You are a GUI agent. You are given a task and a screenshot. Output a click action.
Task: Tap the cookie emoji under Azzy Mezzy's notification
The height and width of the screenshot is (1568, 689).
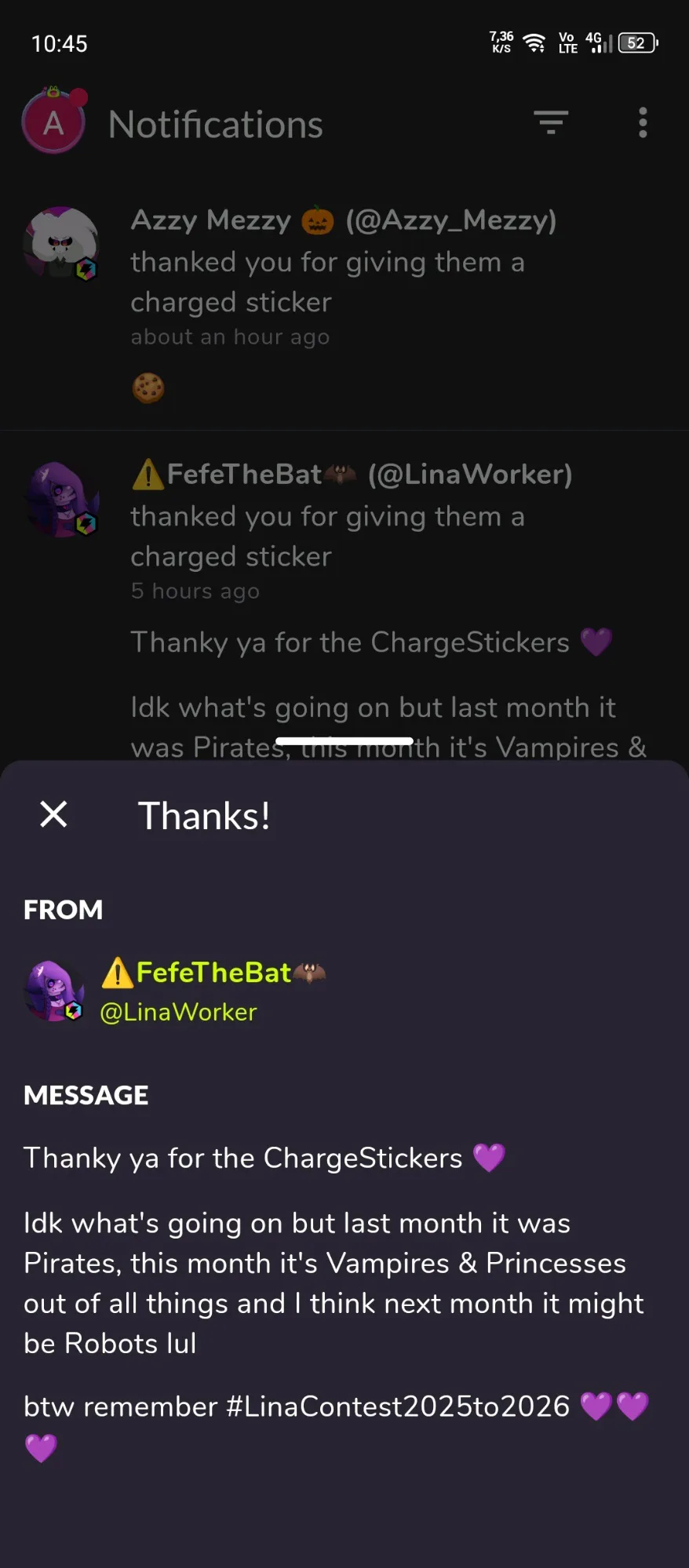point(148,387)
